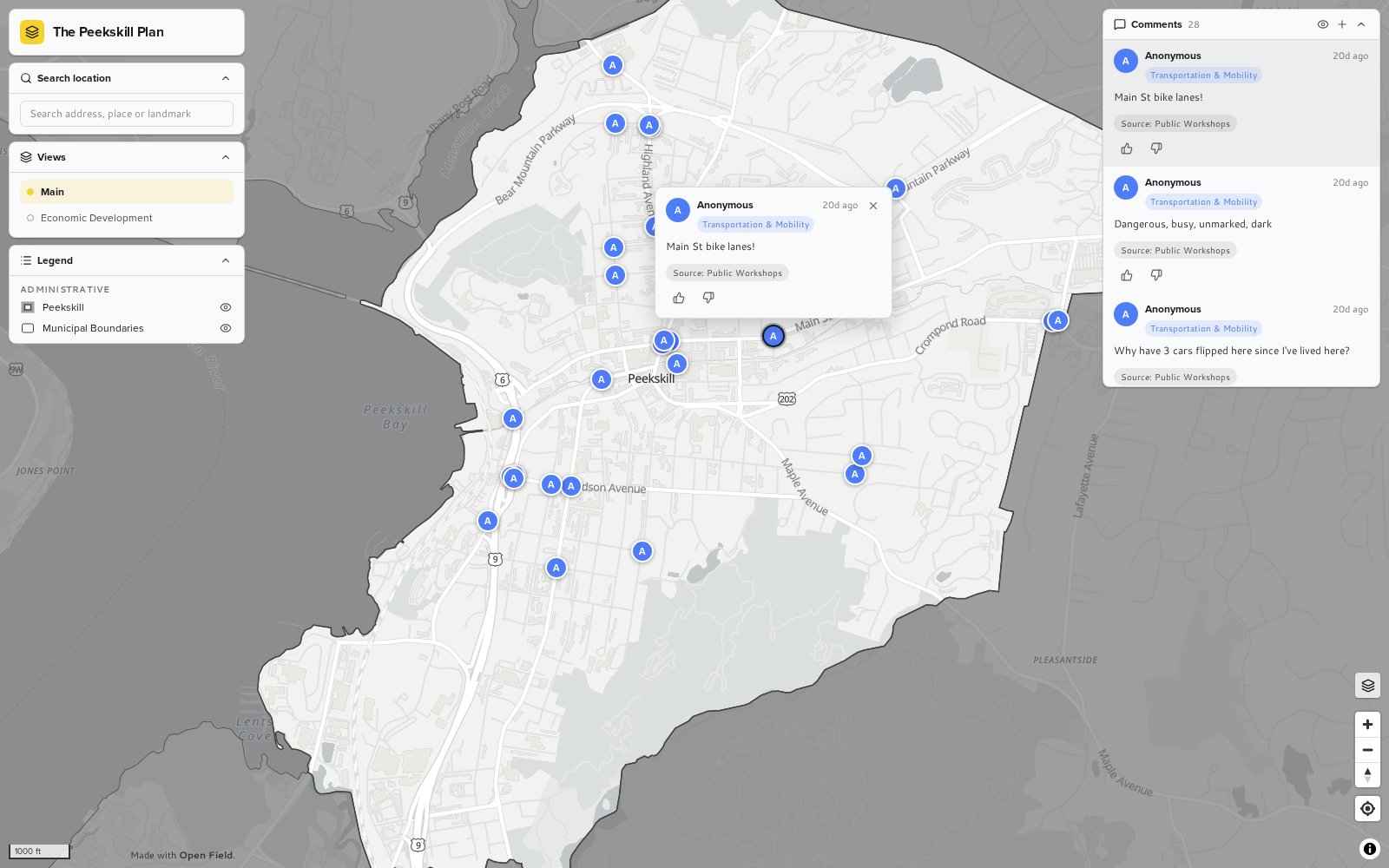Open the 'Why have 3 cars flipped' comment
This screenshot has width=1389, height=868.
(1241, 341)
